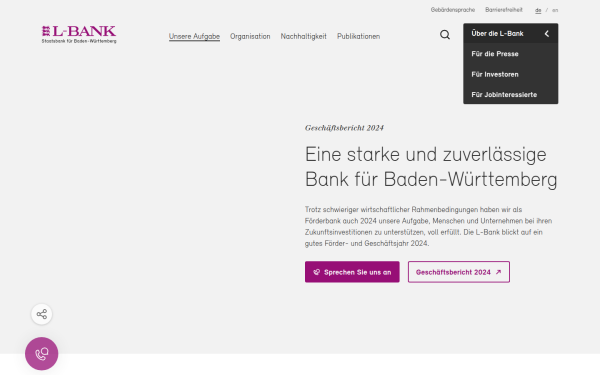Open the round phone chat contact button
The width and height of the screenshot is (600, 375).
pyautogui.click(x=42, y=354)
